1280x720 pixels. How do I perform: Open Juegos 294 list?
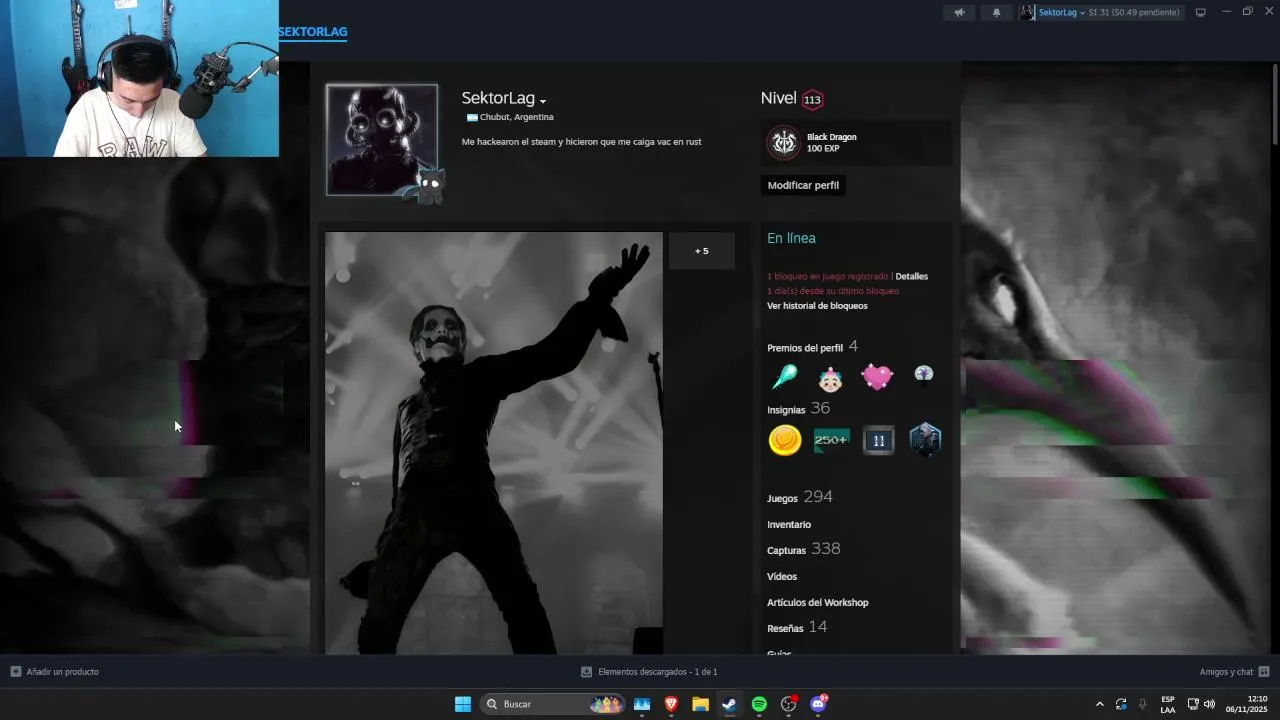point(799,497)
